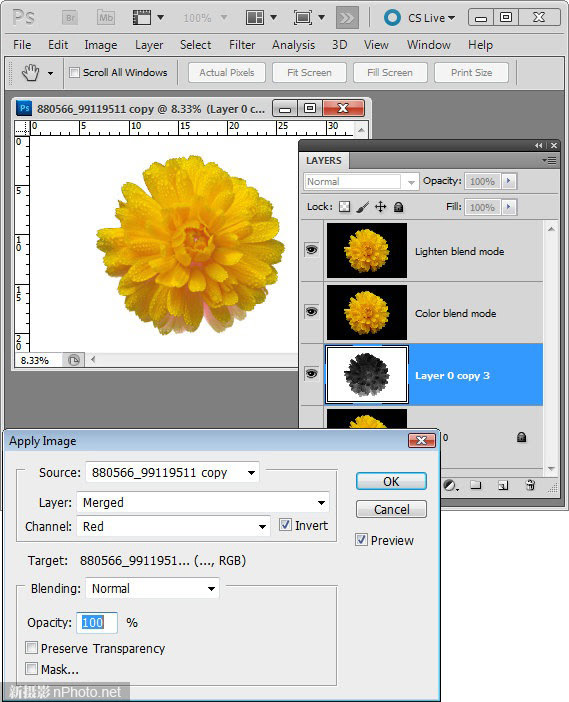569x702 pixels.
Task: Select the Hand tool icon
Action: (x=31, y=73)
